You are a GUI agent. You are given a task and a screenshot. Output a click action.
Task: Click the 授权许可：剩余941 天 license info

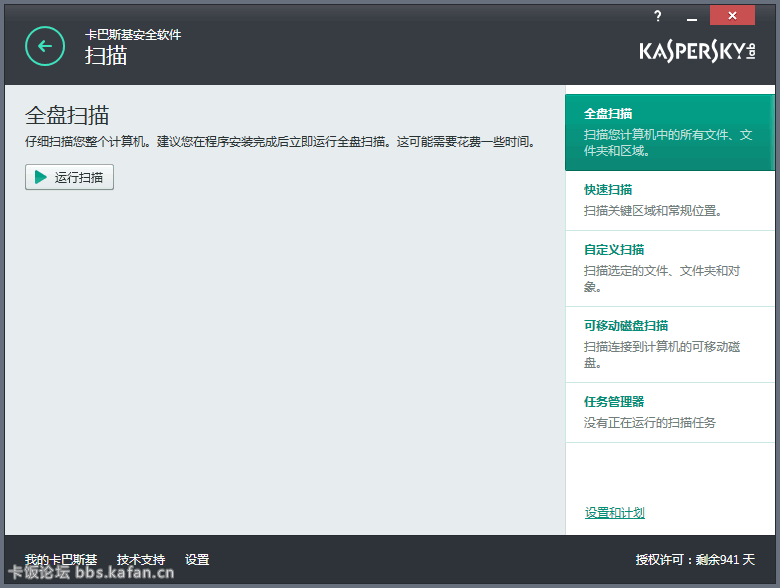pyautogui.click(x=695, y=560)
